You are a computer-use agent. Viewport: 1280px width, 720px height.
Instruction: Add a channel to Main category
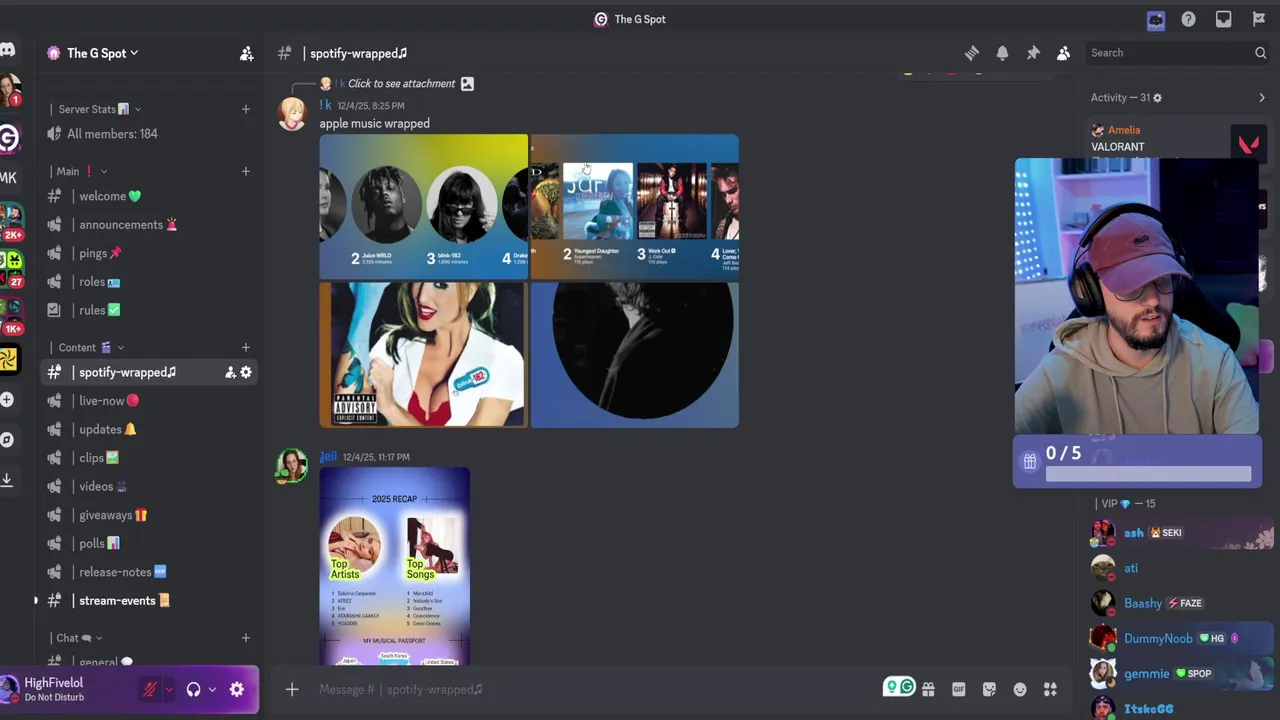point(245,171)
